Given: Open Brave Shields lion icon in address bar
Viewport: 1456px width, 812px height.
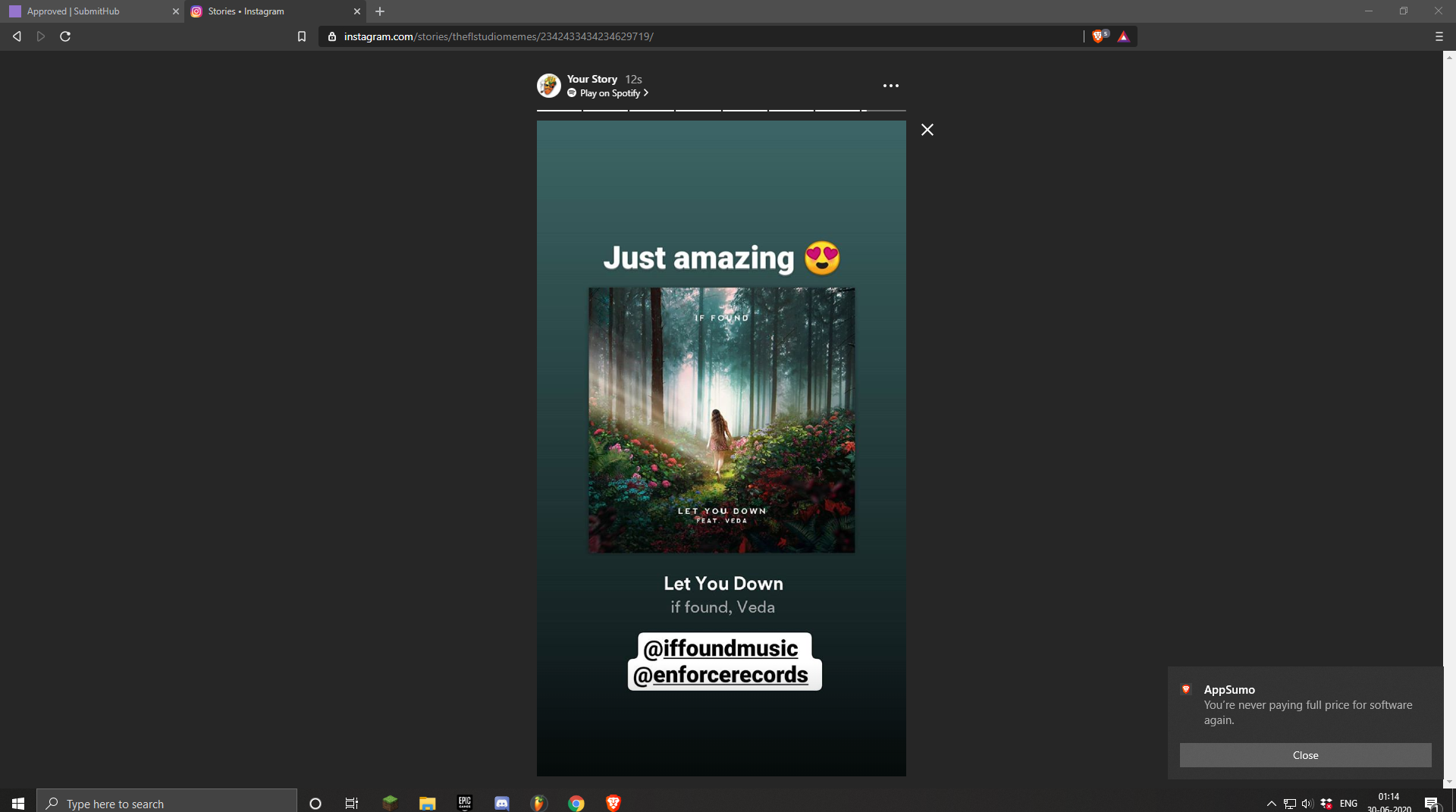Looking at the screenshot, I should [x=1099, y=36].
